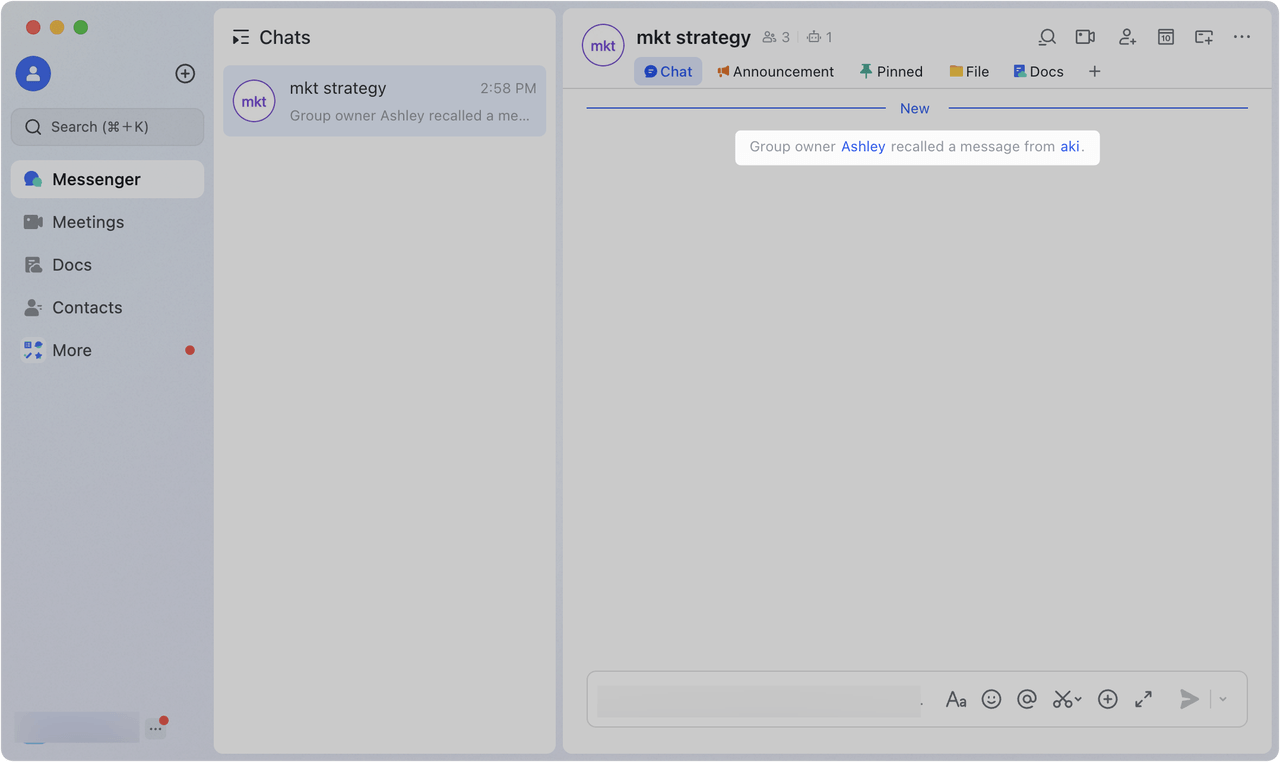Take a screenshot with the scissors icon
The height and width of the screenshot is (762, 1280).
[1060, 699]
